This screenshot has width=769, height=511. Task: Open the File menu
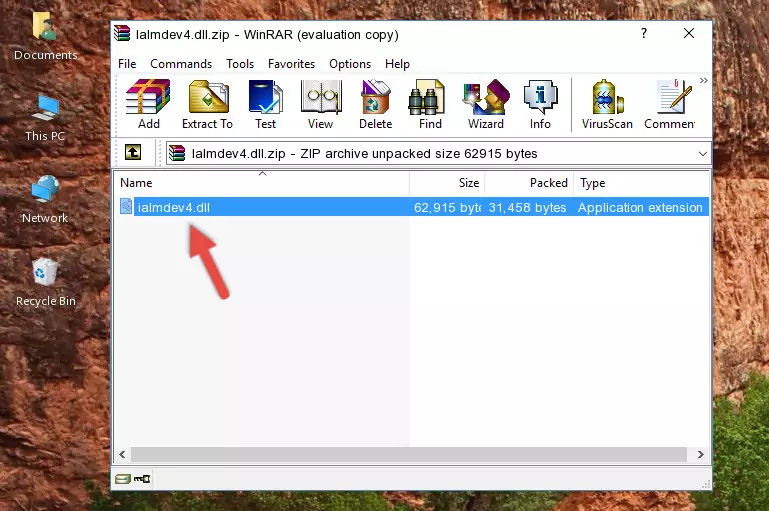pos(127,64)
